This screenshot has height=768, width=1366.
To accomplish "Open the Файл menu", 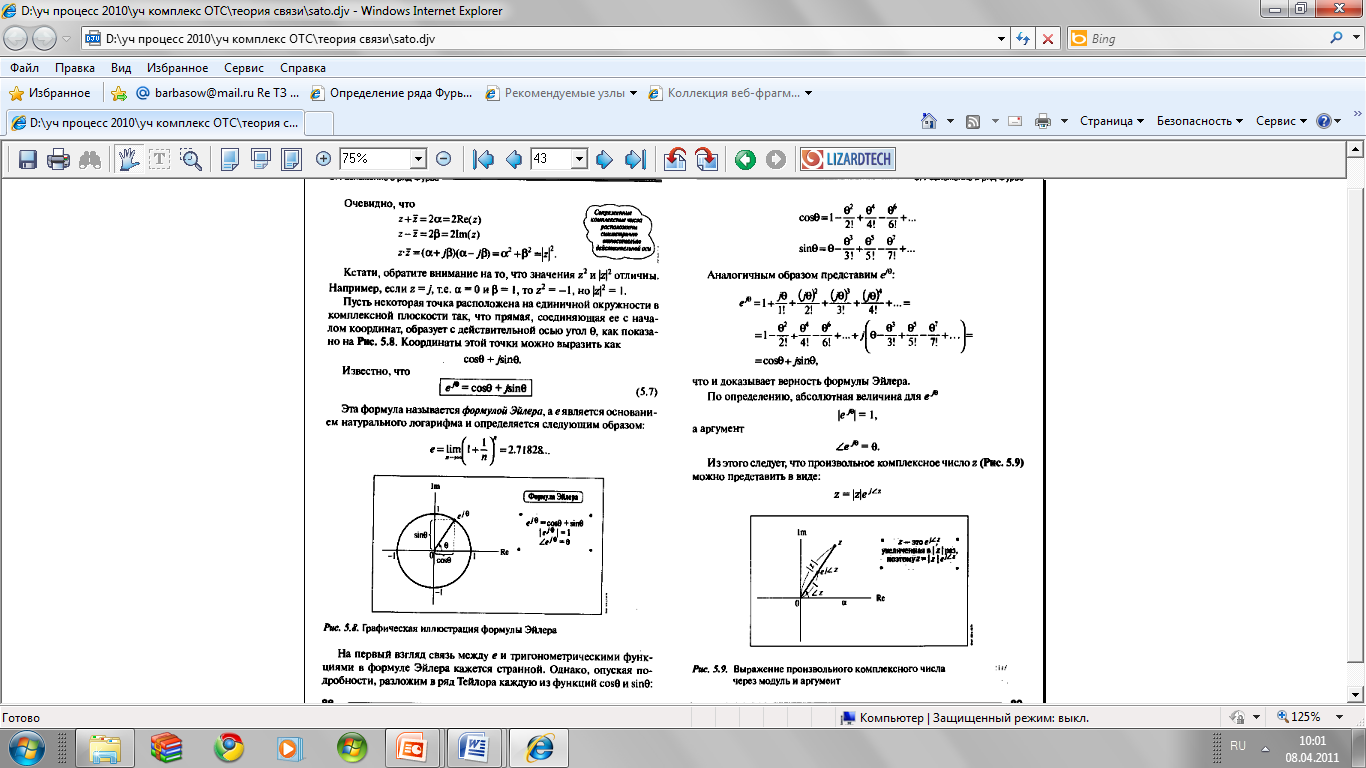I will (x=25, y=68).
